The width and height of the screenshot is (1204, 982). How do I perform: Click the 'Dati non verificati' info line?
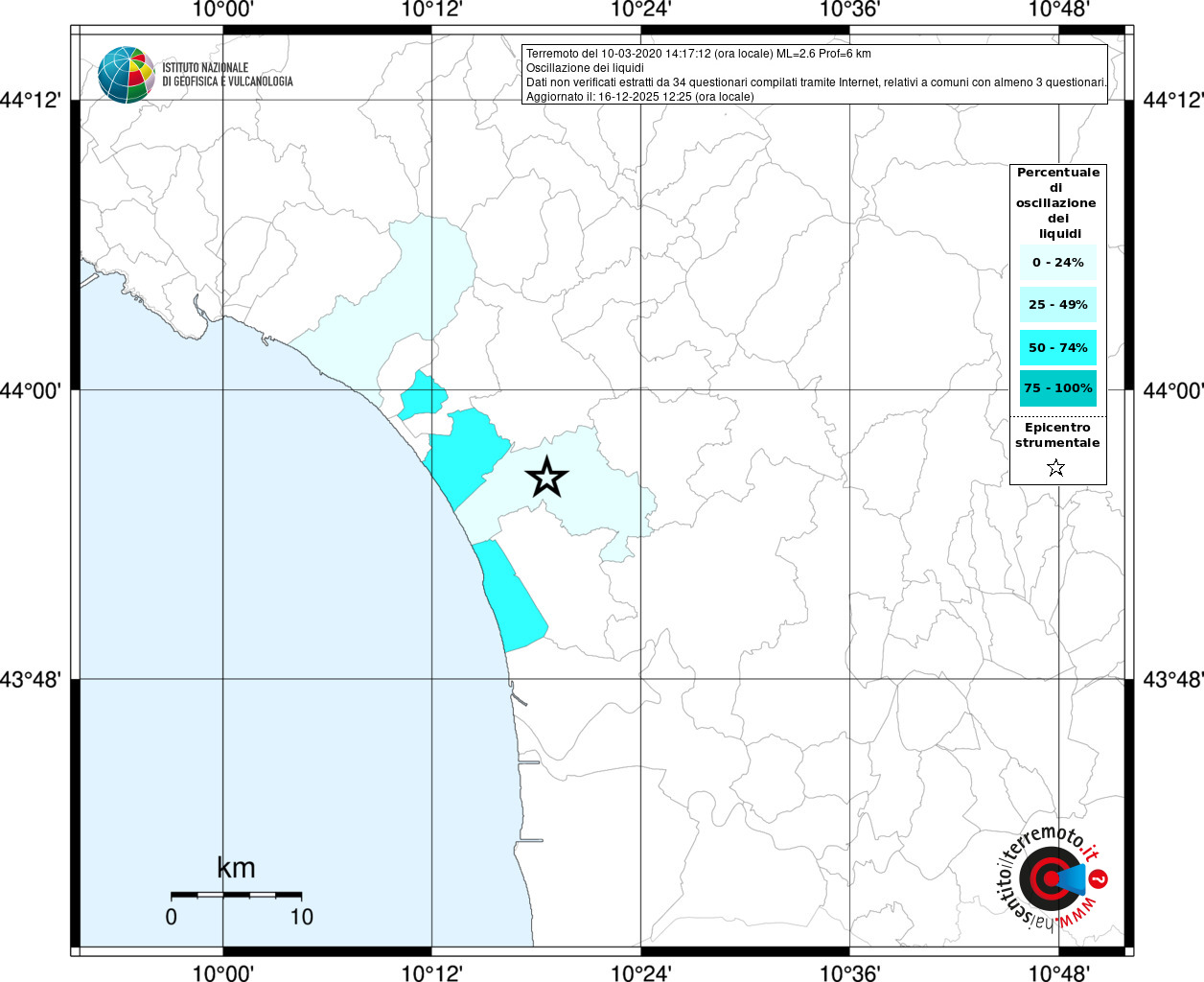click(817, 82)
